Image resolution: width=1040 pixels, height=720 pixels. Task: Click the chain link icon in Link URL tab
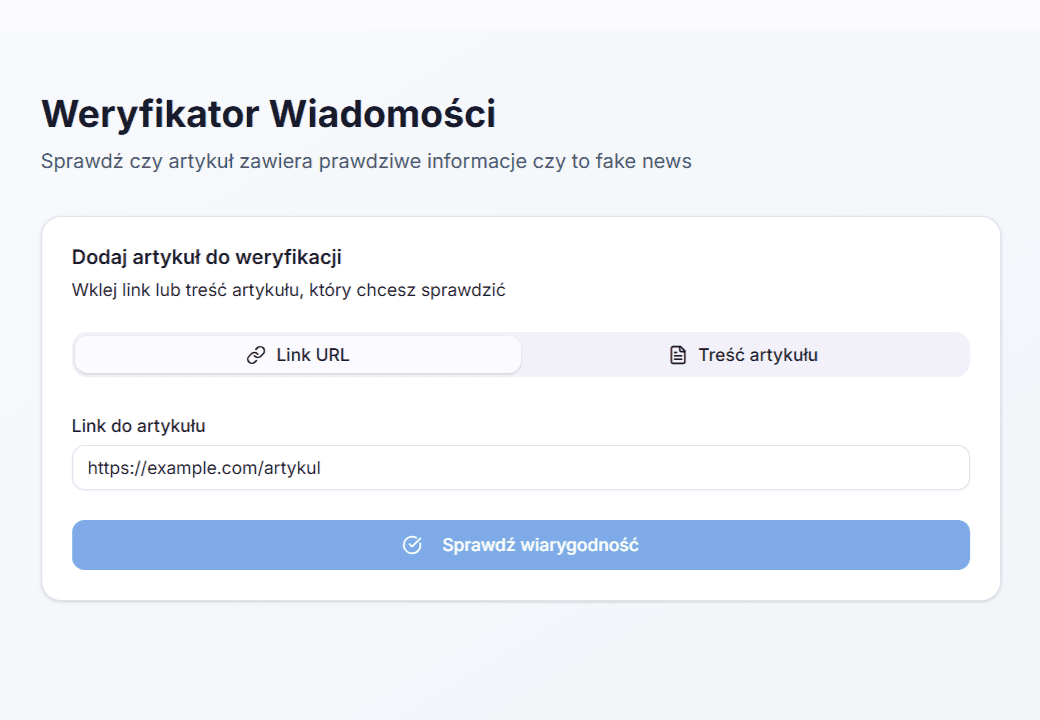[x=256, y=355]
